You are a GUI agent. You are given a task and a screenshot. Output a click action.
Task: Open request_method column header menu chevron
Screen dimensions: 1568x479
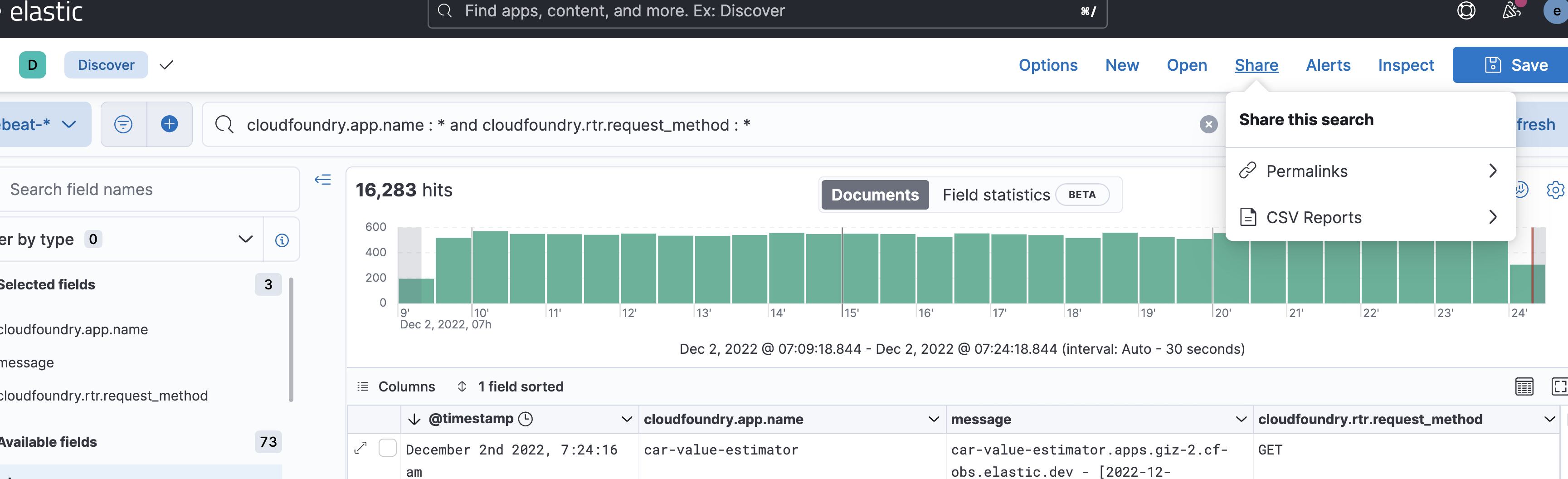pyautogui.click(x=1549, y=419)
